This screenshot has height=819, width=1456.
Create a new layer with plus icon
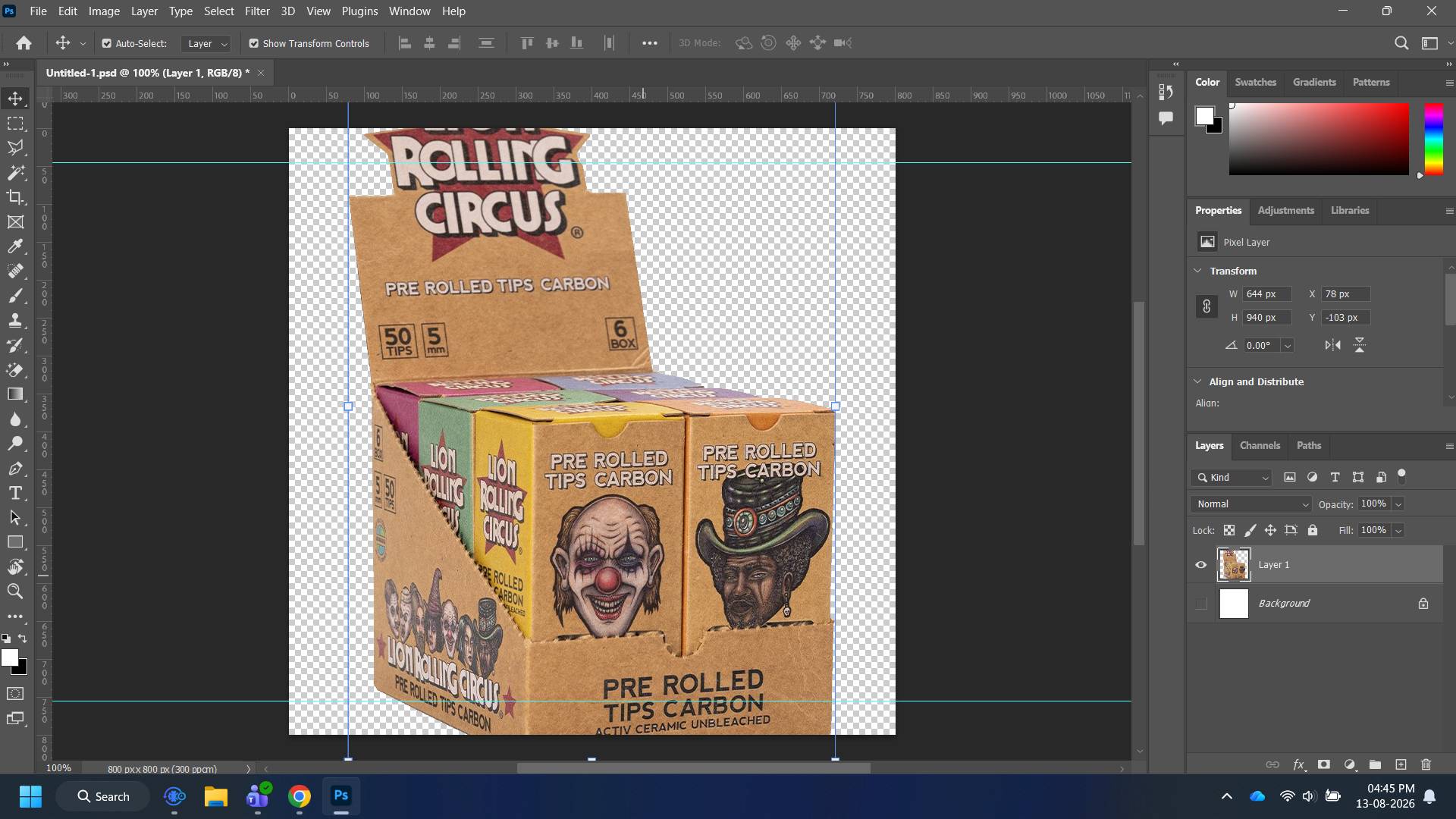(x=1401, y=764)
